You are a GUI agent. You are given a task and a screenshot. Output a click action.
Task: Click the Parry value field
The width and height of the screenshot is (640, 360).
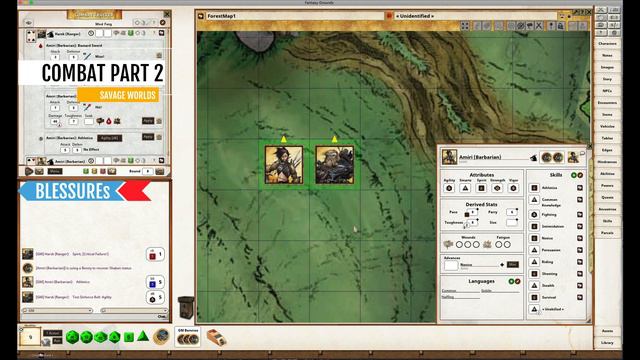click(511, 212)
